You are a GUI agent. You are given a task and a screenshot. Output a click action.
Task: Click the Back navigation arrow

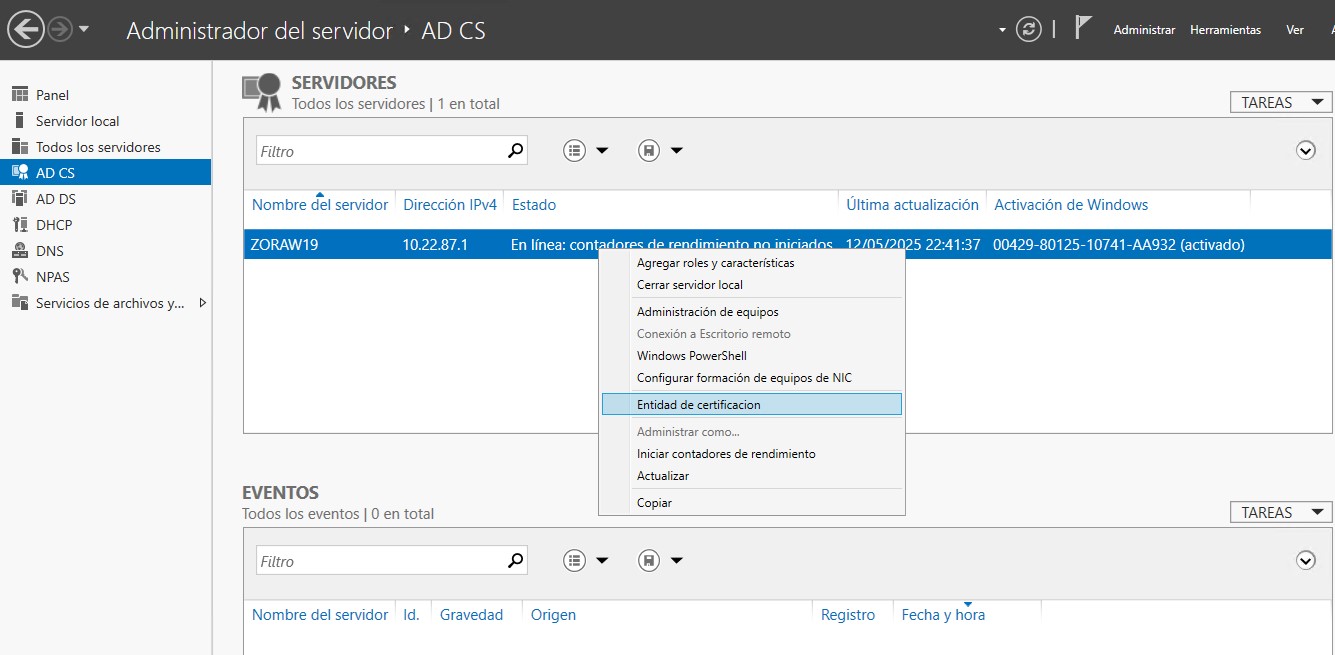[25, 30]
